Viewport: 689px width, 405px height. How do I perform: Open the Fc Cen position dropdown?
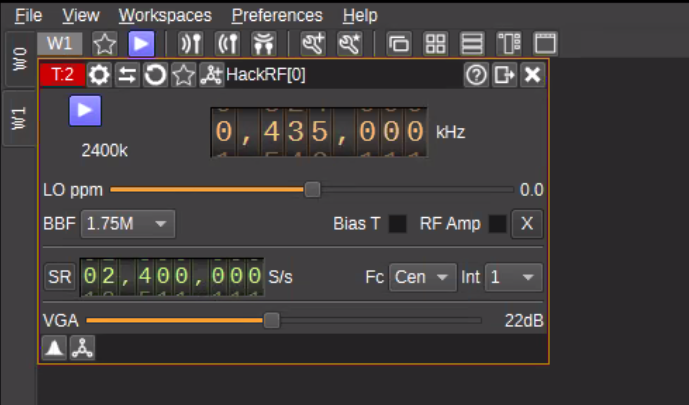click(x=423, y=277)
